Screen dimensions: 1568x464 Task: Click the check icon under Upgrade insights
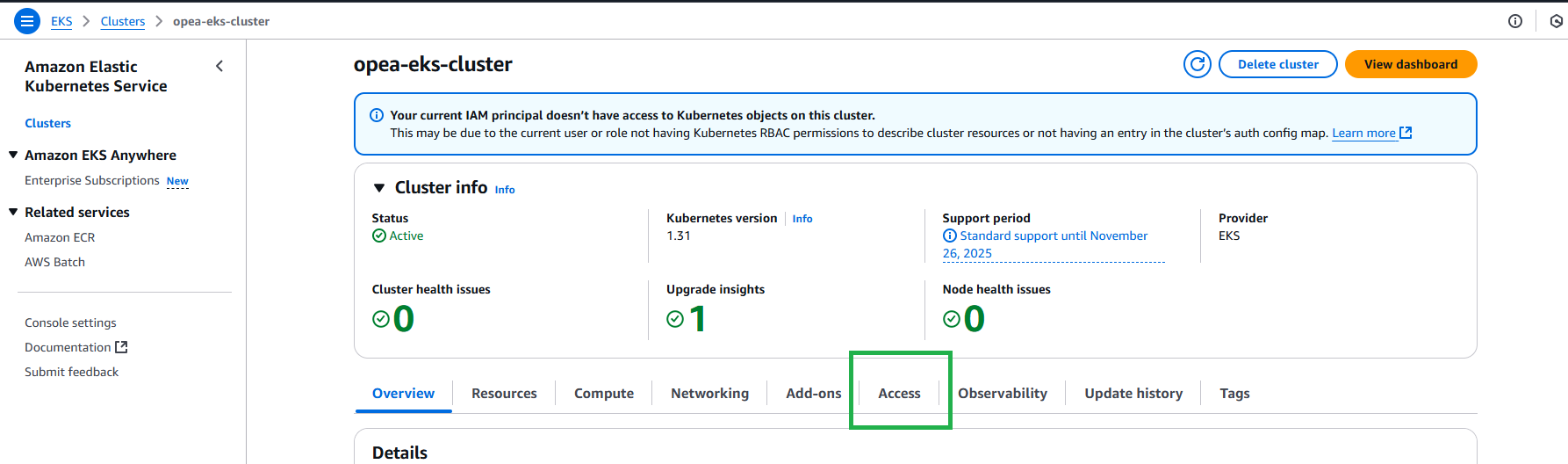(x=675, y=319)
